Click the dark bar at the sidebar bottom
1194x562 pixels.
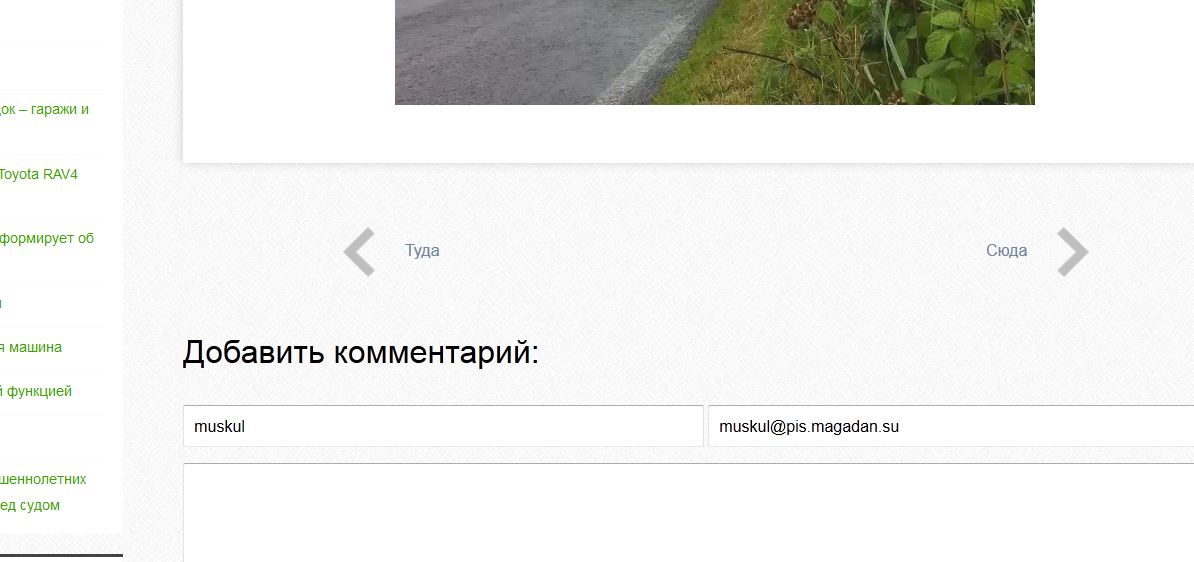61,556
